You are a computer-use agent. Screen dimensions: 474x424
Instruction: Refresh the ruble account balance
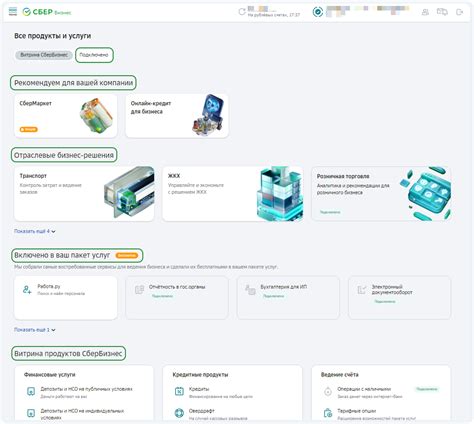point(242,12)
